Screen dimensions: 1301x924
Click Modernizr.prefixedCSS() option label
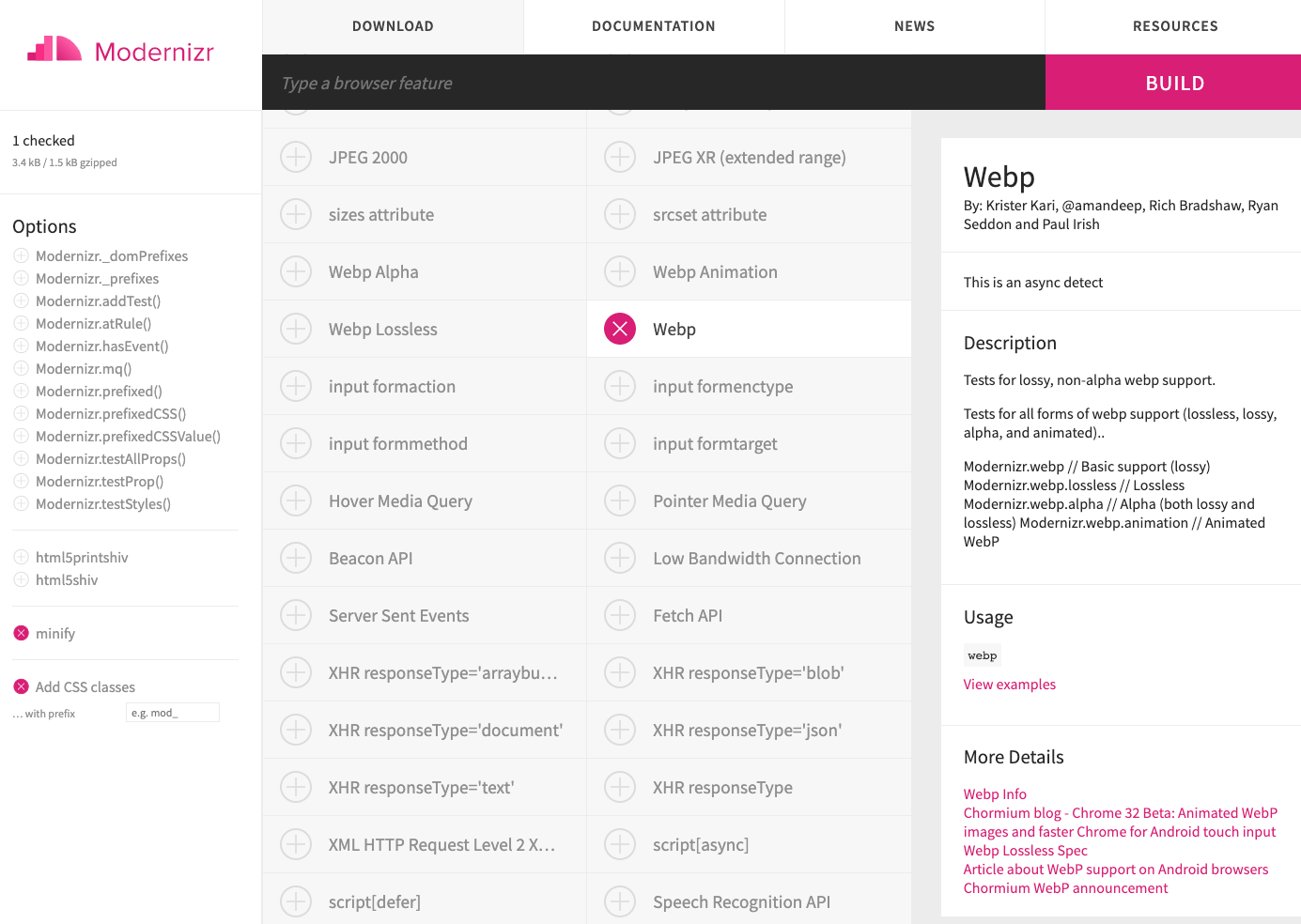coord(111,413)
